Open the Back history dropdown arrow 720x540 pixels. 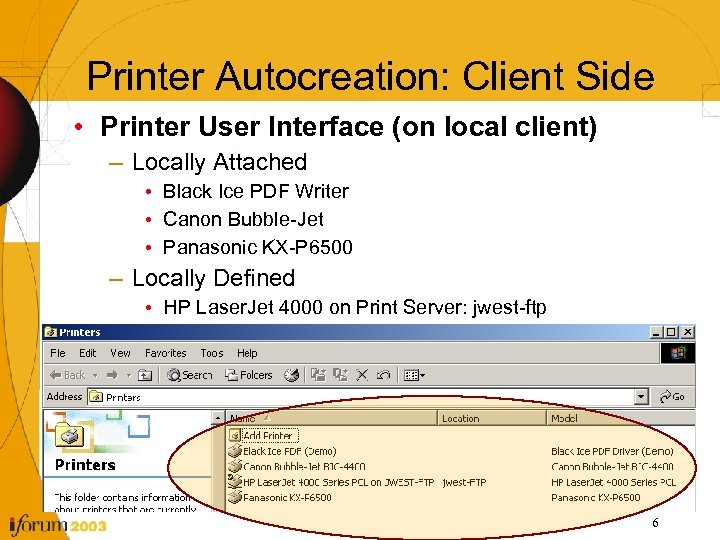(96, 376)
